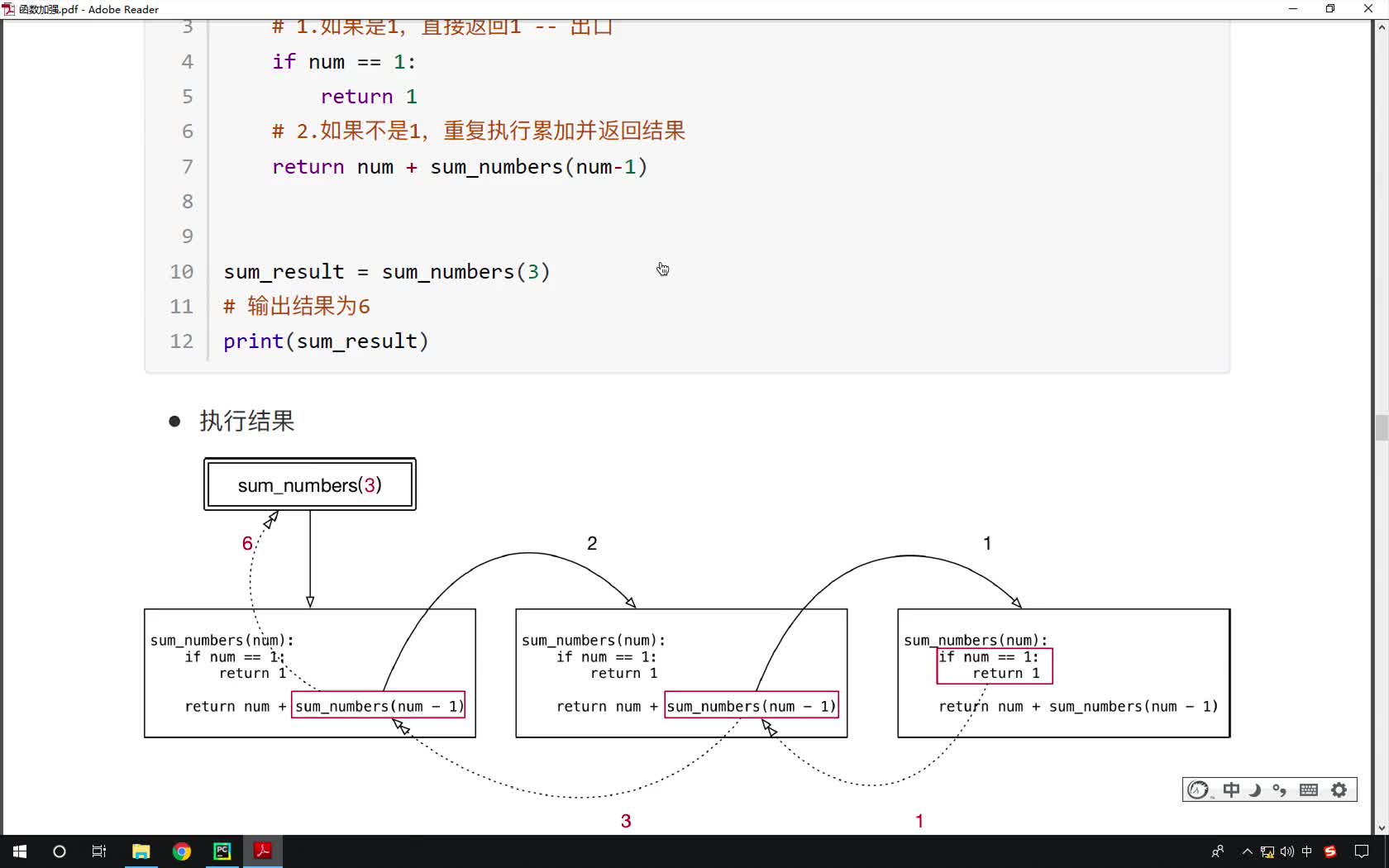1389x868 pixels.
Task: Click the comment '# 输出结果为6'
Action: pos(297,307)
